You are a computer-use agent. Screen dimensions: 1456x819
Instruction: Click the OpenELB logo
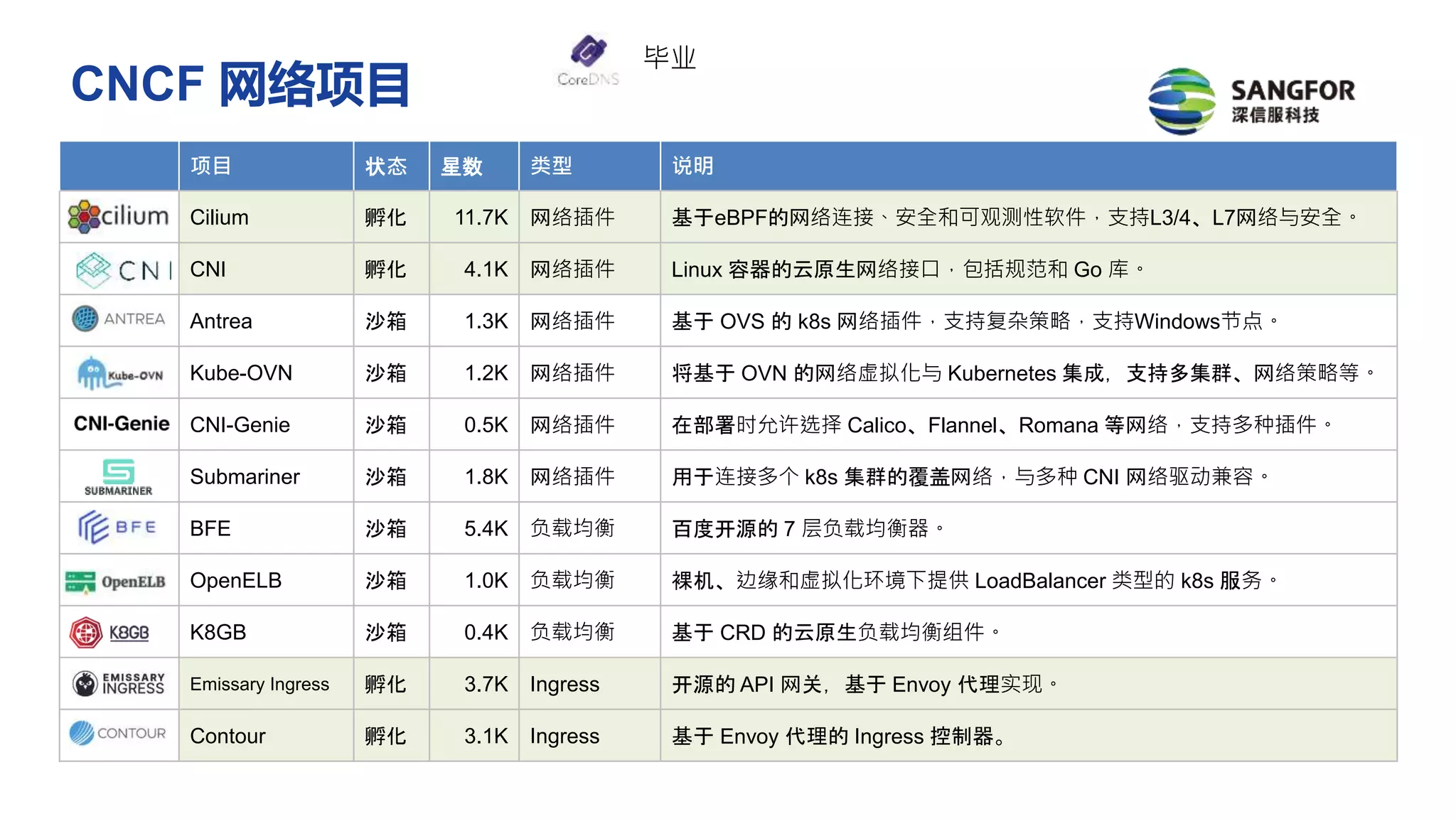pyautogui.click(x=115, y=582)
